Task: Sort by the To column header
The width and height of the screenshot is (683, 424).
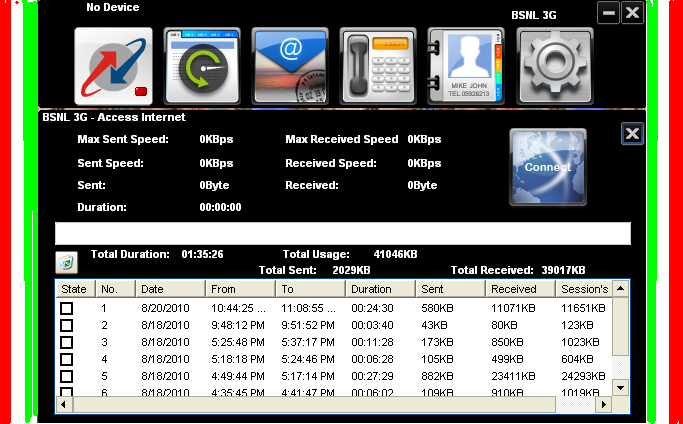Action: point(311,289)
